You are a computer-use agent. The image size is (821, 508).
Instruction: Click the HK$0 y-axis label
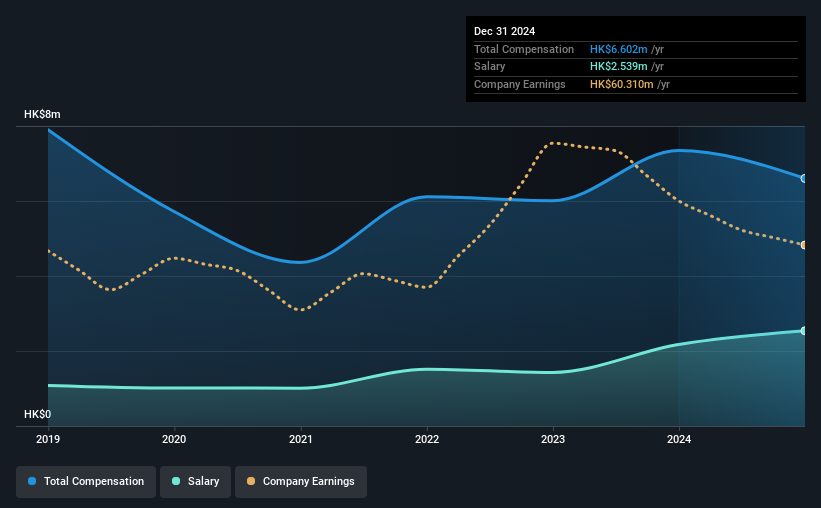click(37, 414)
